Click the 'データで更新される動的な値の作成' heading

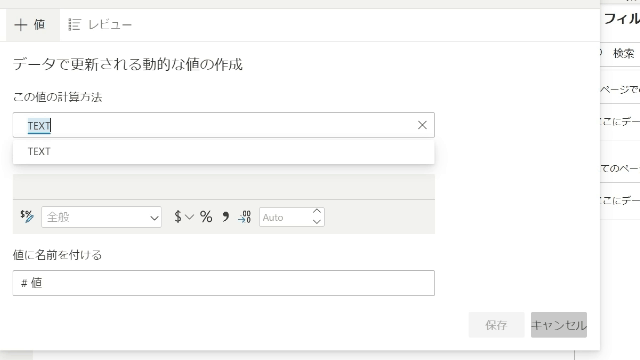click(128, 64)
